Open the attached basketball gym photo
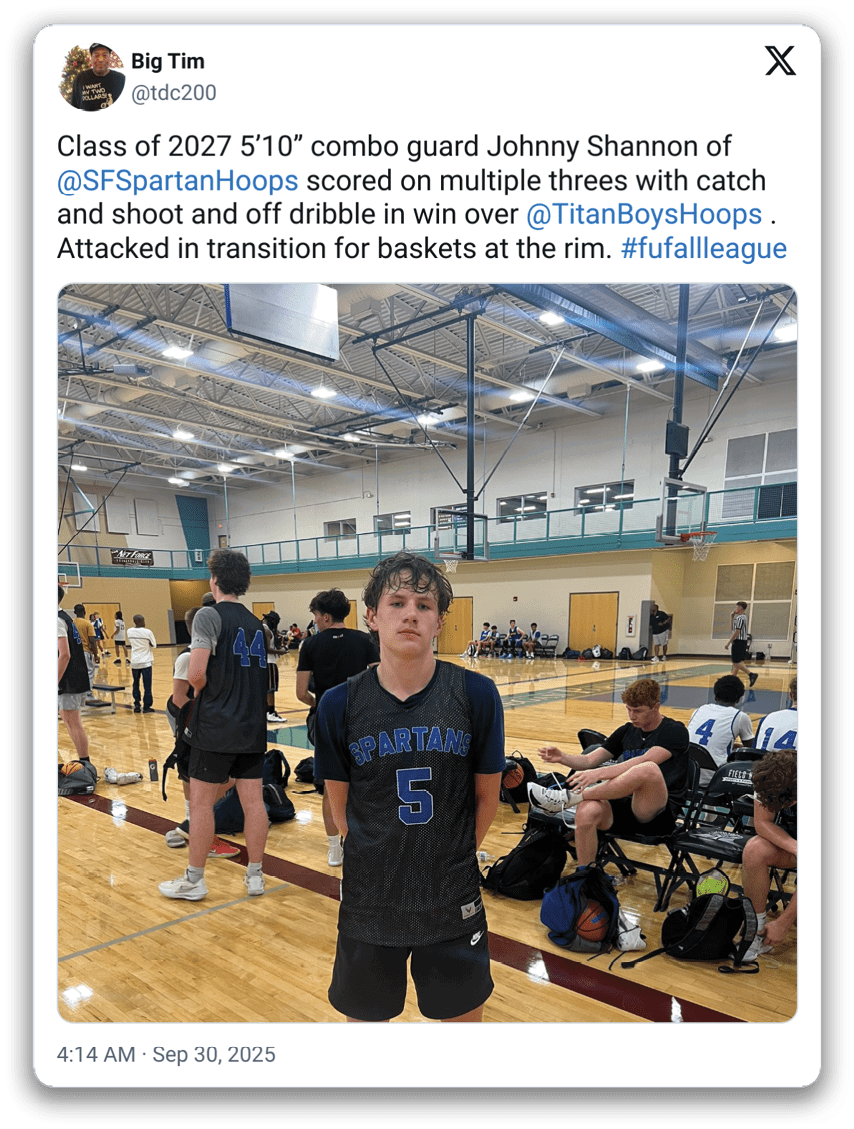This screenshot has width=854, height=1129. tap(427, 652)
